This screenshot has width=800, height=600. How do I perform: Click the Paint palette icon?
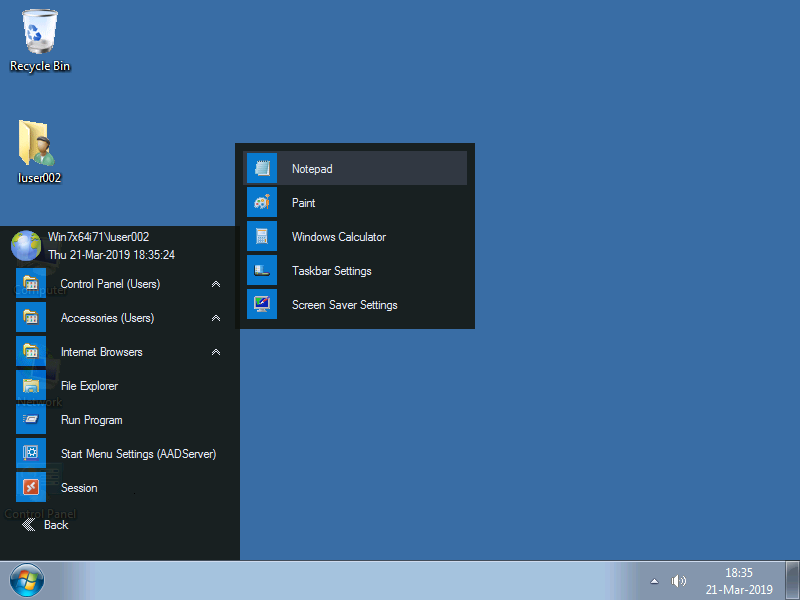click(x=262, y=203)
